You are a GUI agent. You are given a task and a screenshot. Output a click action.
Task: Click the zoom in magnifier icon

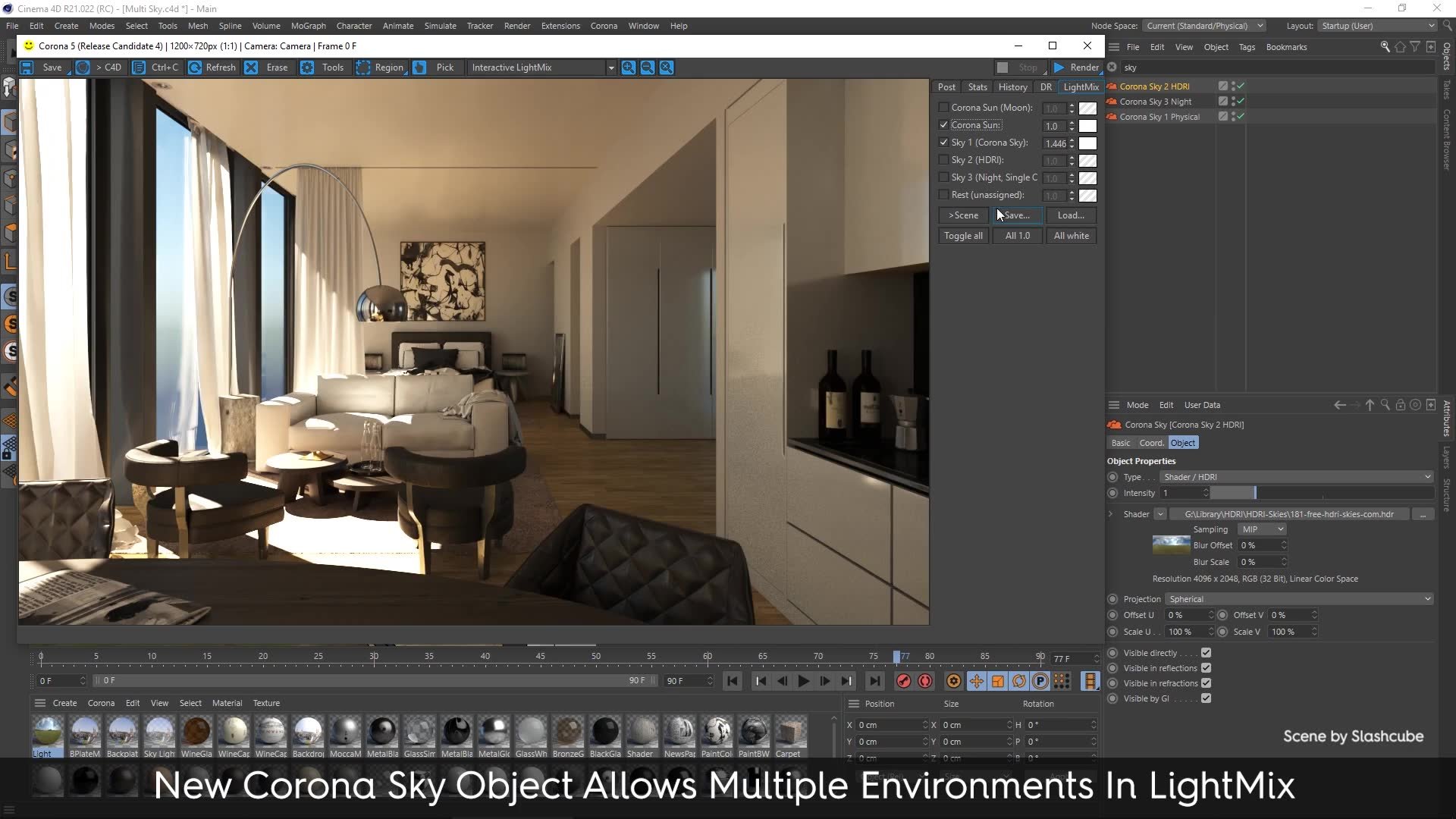629,67
